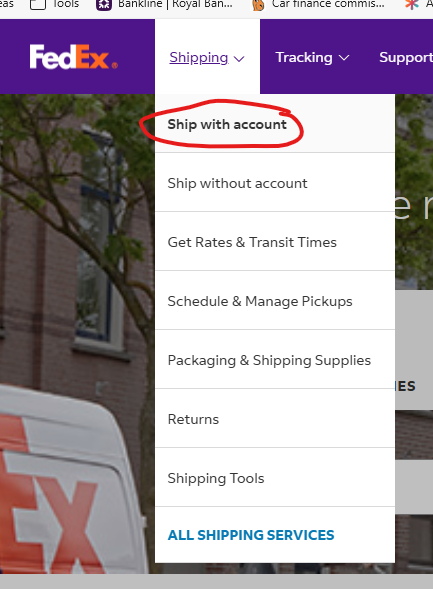Click the Car finance bookmark favicon
Image resolution: width=433 pixels, height=589 pixels.
[x=258, y=5]
